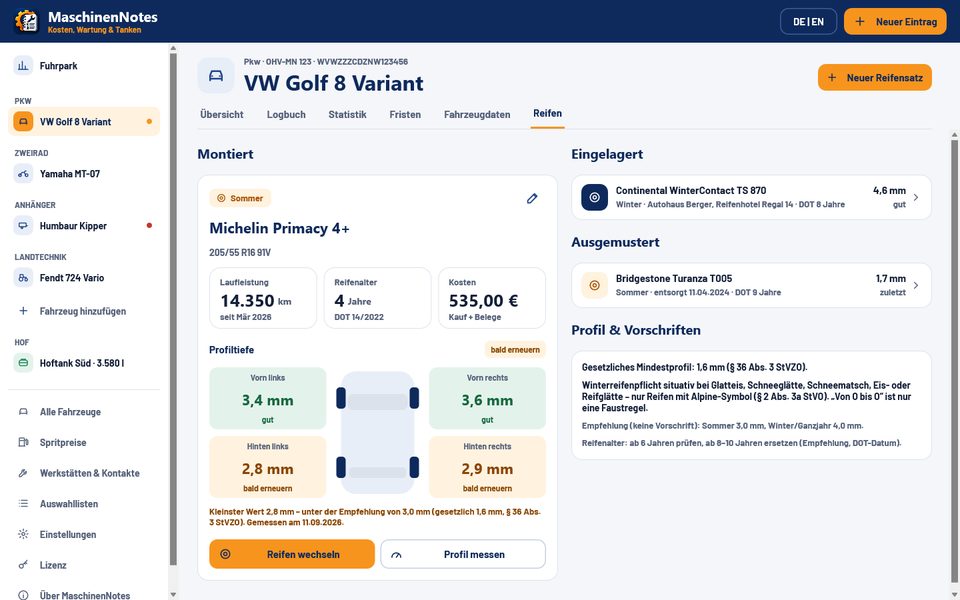
Task: Click the pencil edit icon on Michelin card
Action: (x=532, y=198)
